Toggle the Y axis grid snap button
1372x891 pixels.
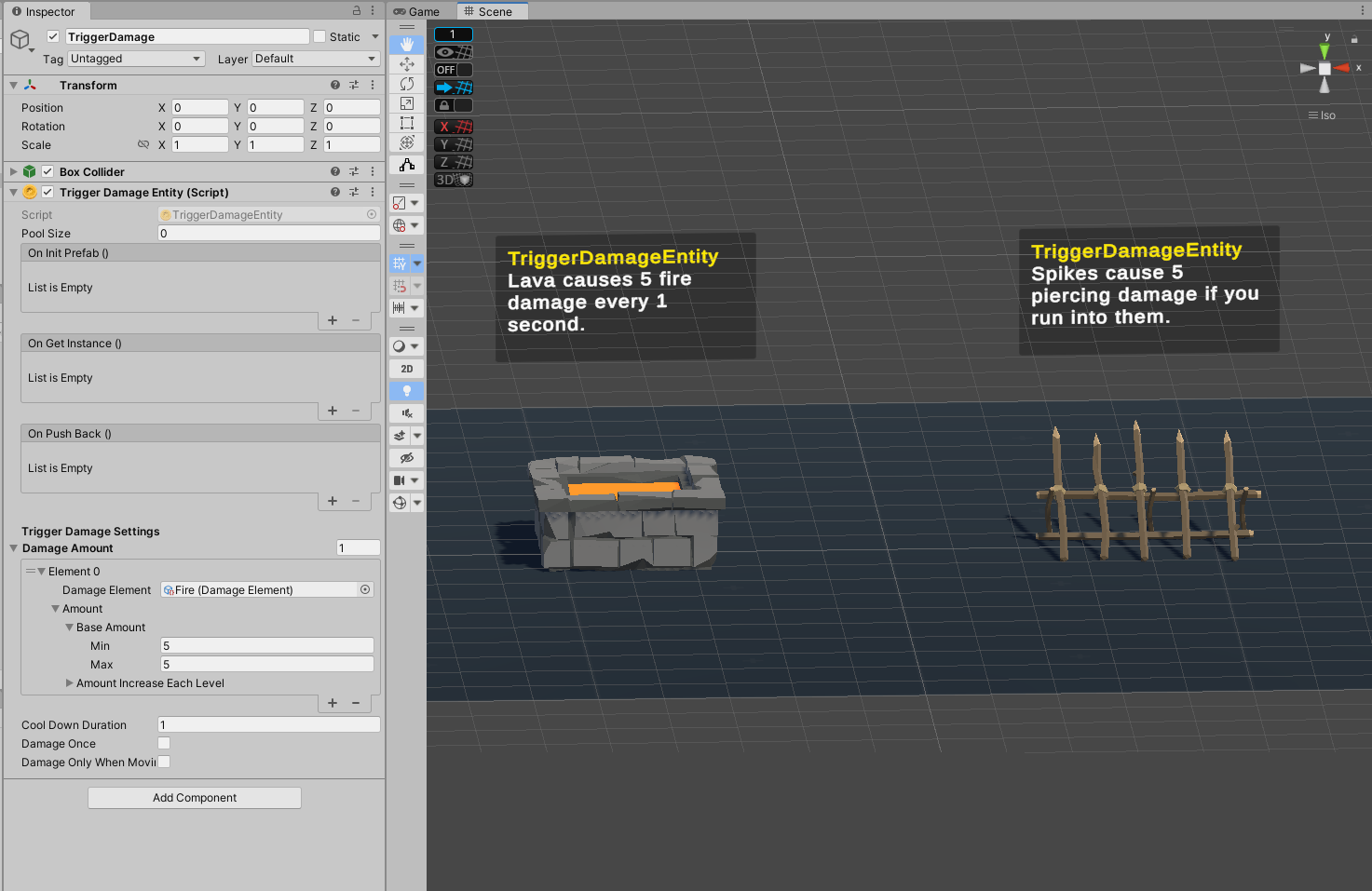click(454, 144)
